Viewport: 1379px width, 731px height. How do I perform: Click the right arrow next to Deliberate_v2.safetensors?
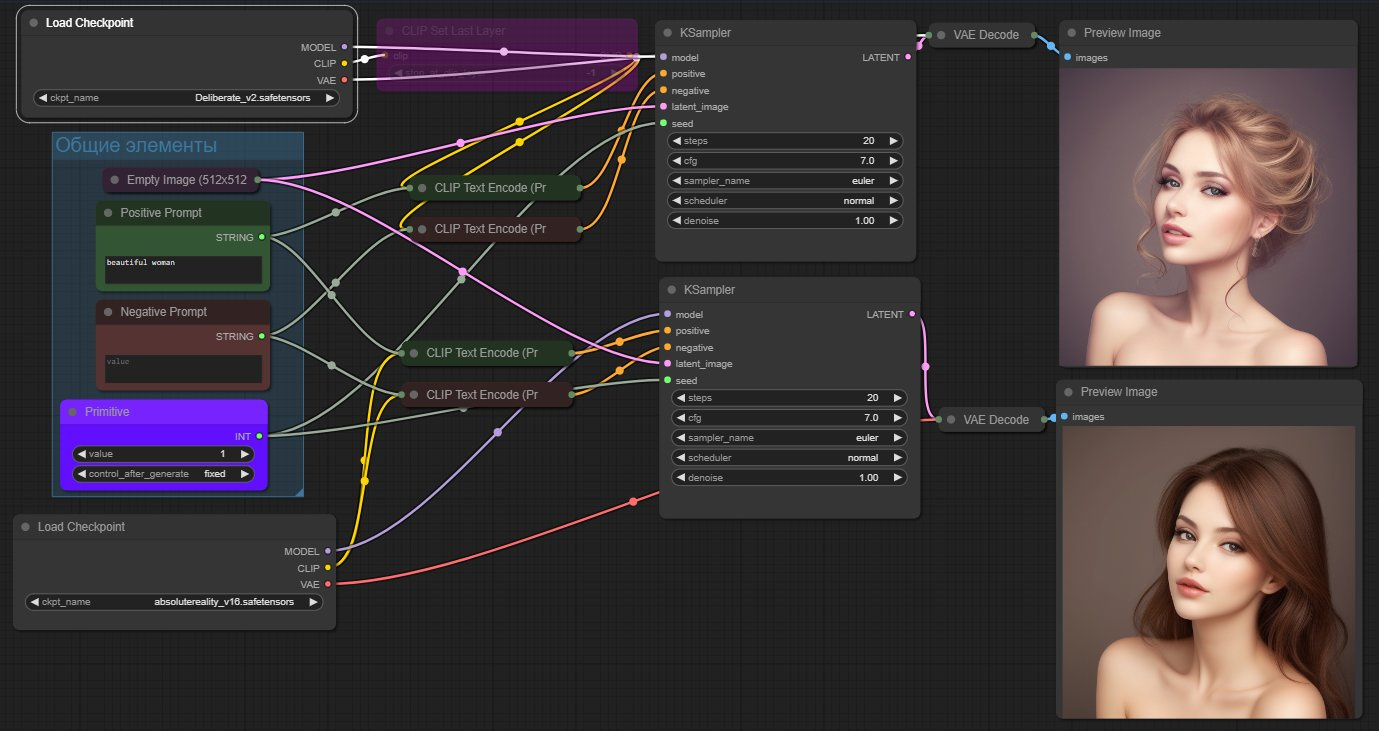point(328,98)
